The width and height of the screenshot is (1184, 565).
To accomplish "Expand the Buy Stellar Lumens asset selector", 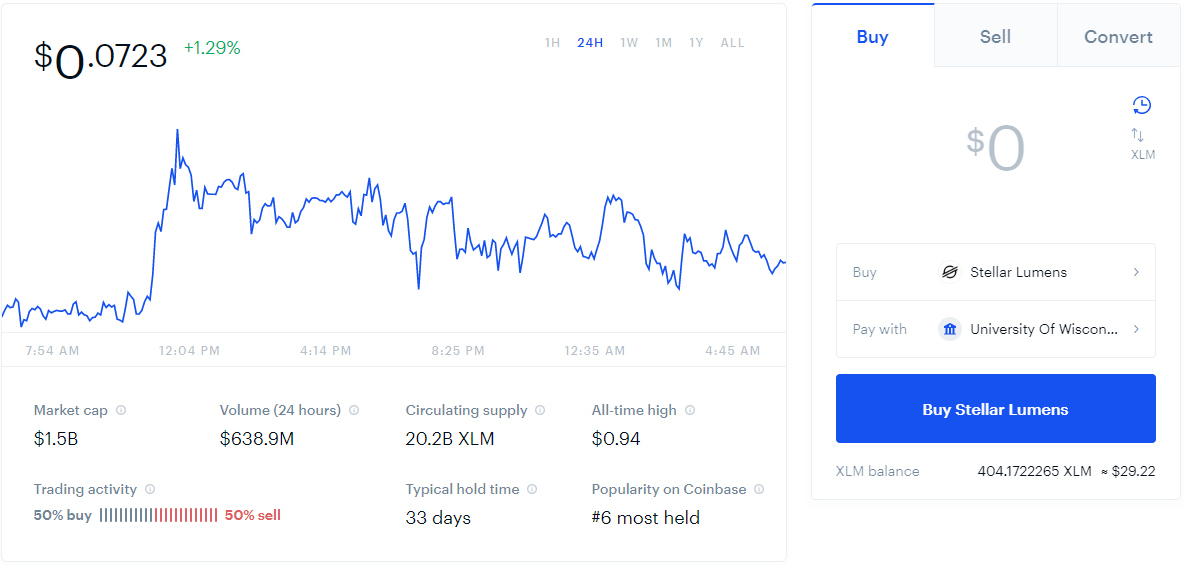I will [995, 272].
